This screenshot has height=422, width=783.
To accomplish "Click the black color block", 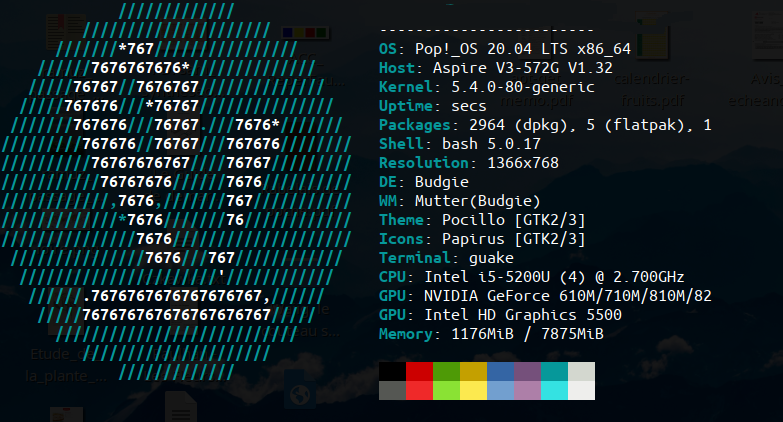I will [x=392, y=371].
